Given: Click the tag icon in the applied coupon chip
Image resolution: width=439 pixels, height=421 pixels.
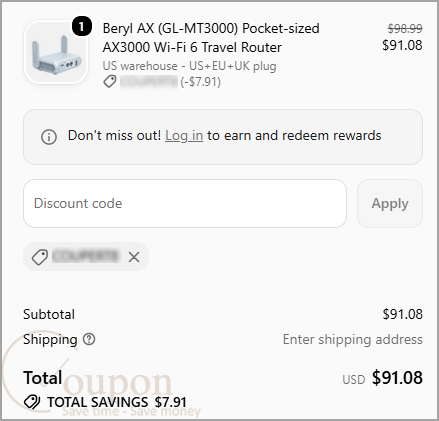Looking at the screenshot, I should tap(39, 257).
